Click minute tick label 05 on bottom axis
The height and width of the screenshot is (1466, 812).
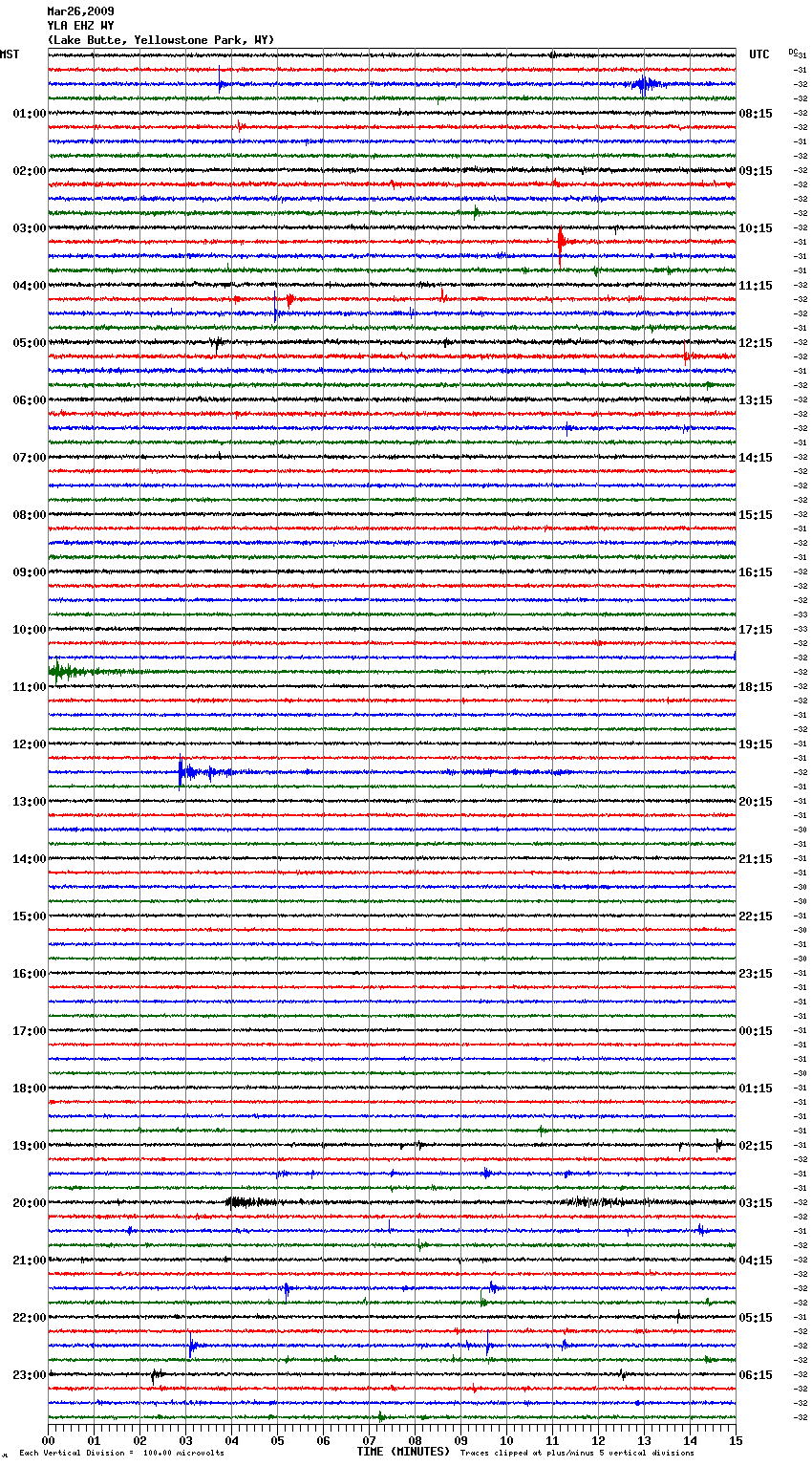click(277, 1440)
